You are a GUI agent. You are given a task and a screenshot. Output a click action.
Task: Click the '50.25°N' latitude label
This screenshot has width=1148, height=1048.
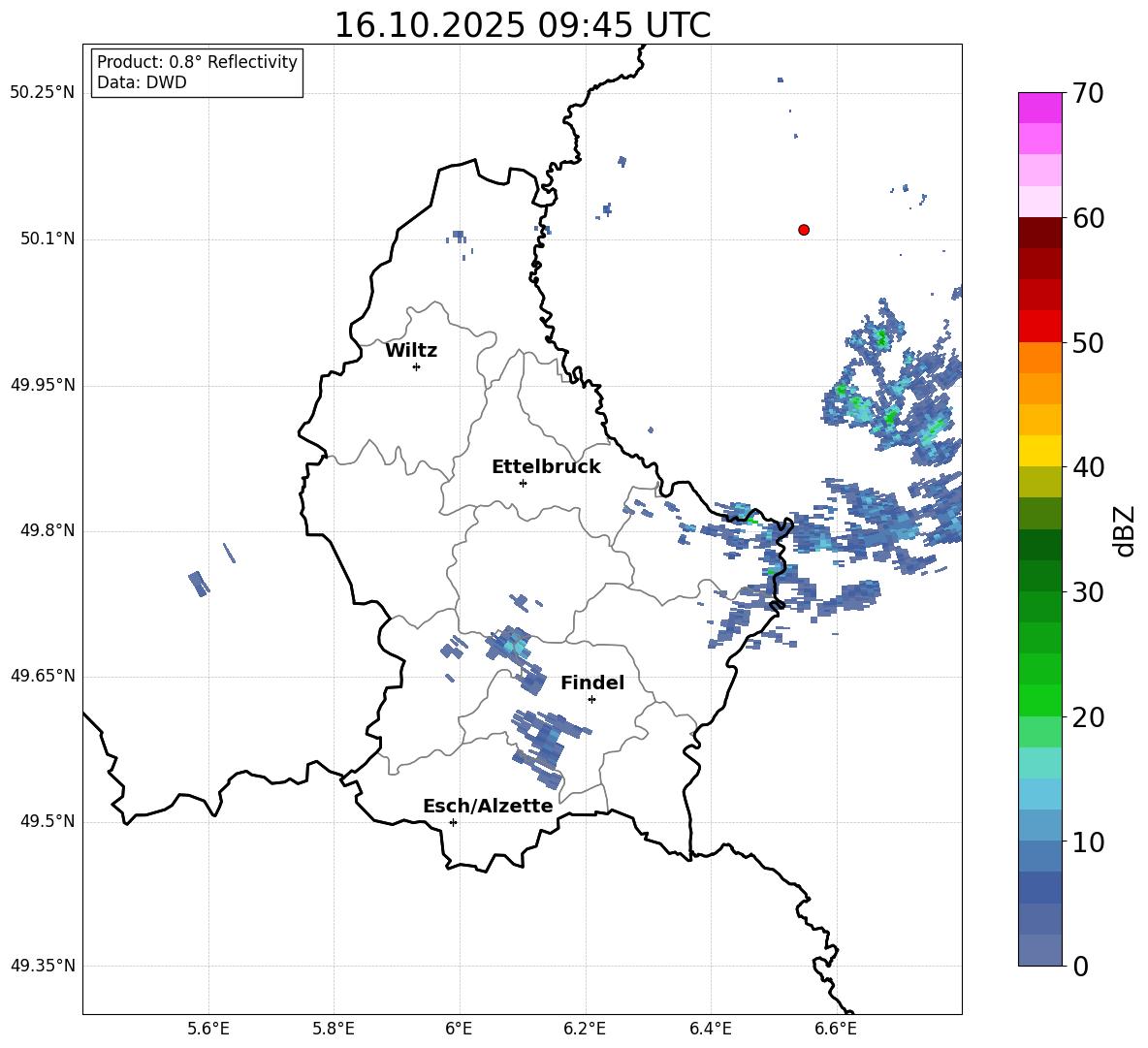point(43,93)
